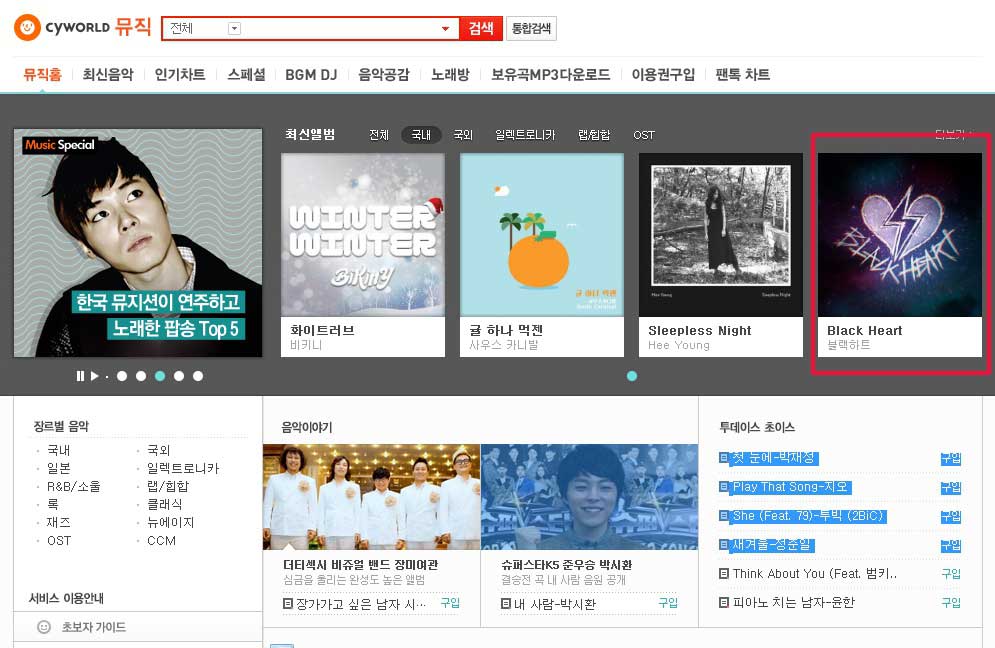Open the Sleepless Night album cover
Viewport: 995px width, 648px height.
[x=721, y=235]
